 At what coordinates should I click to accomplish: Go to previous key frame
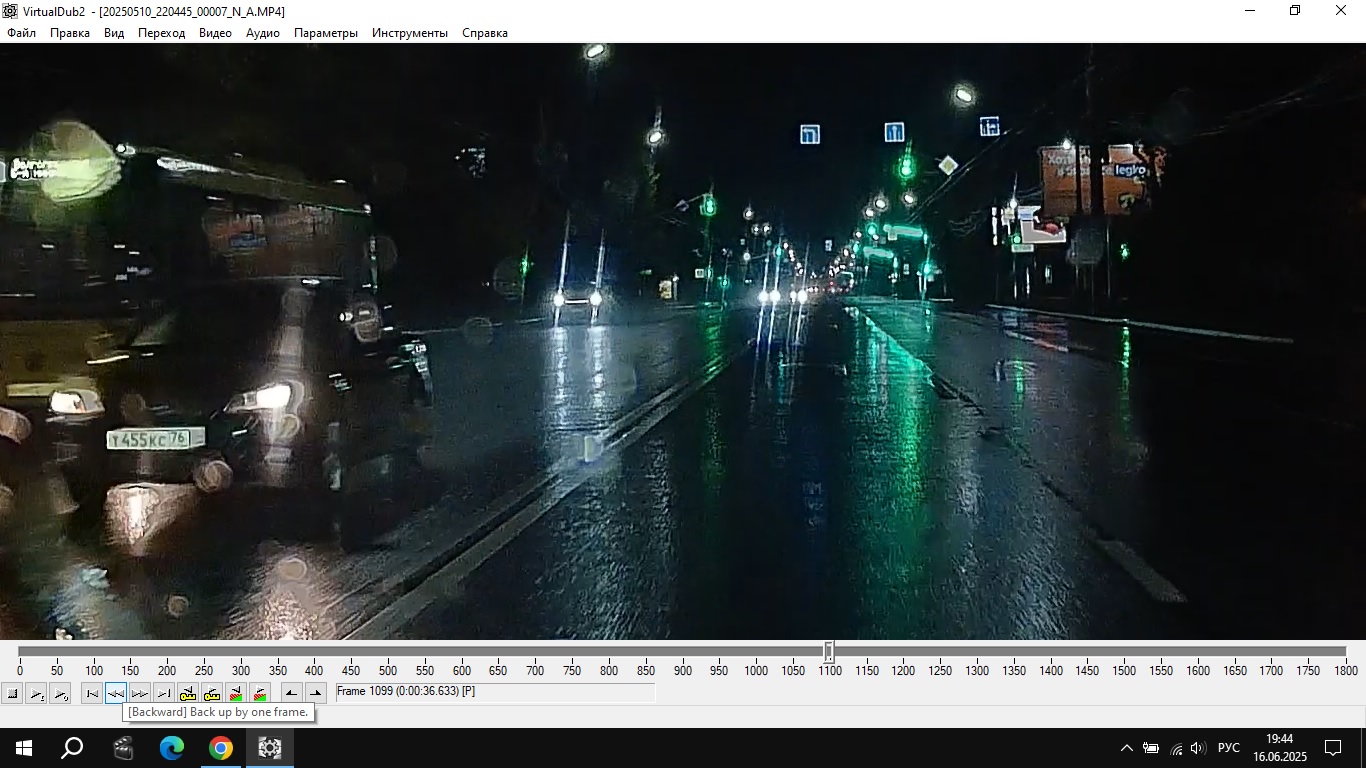[188, 693]
